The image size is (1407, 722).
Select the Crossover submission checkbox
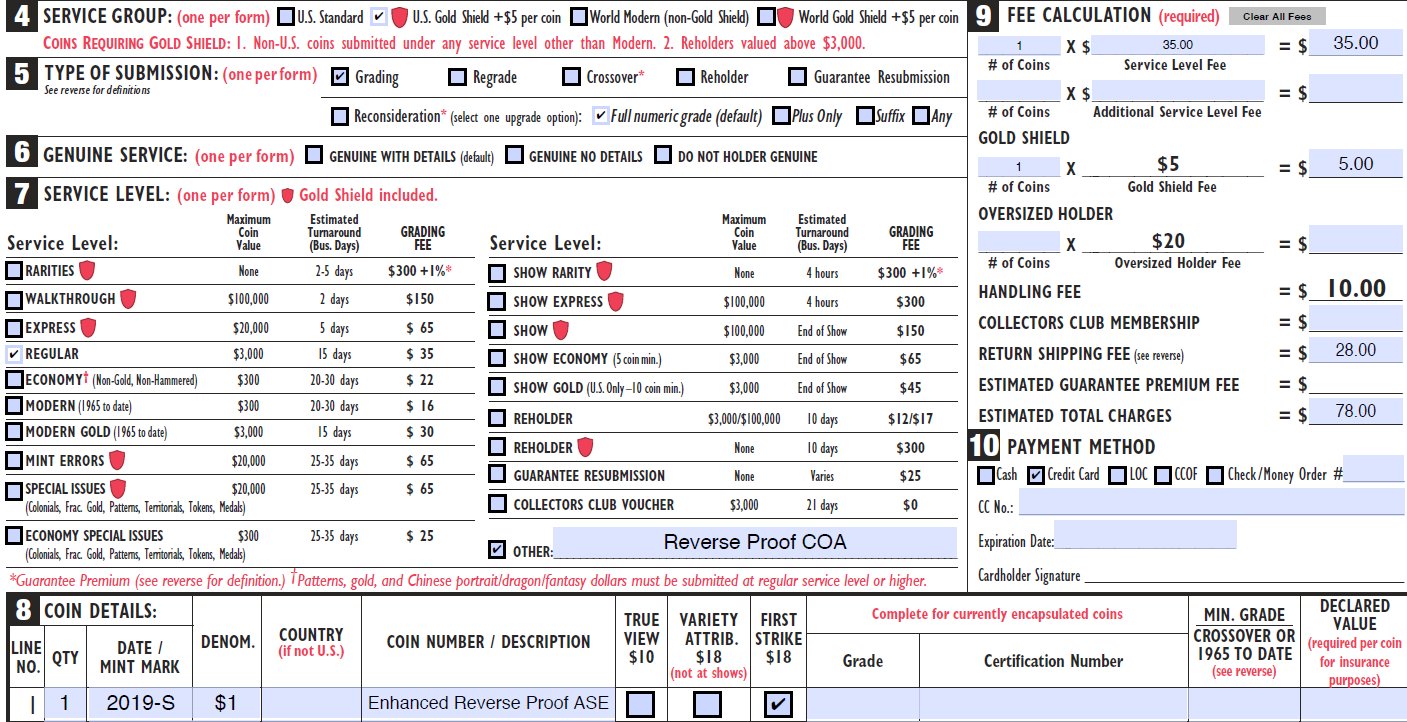pyautogui.click(x=571, y=77)
